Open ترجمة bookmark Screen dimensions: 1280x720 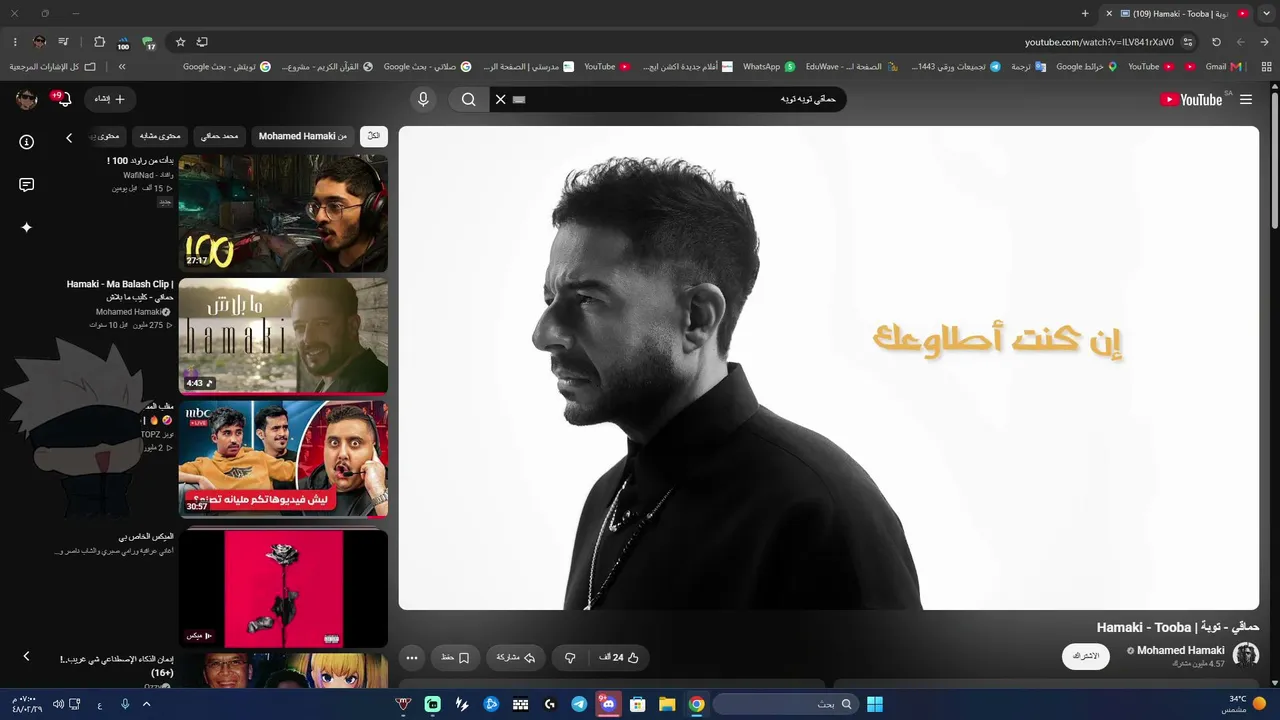(x=1028, y=67)
